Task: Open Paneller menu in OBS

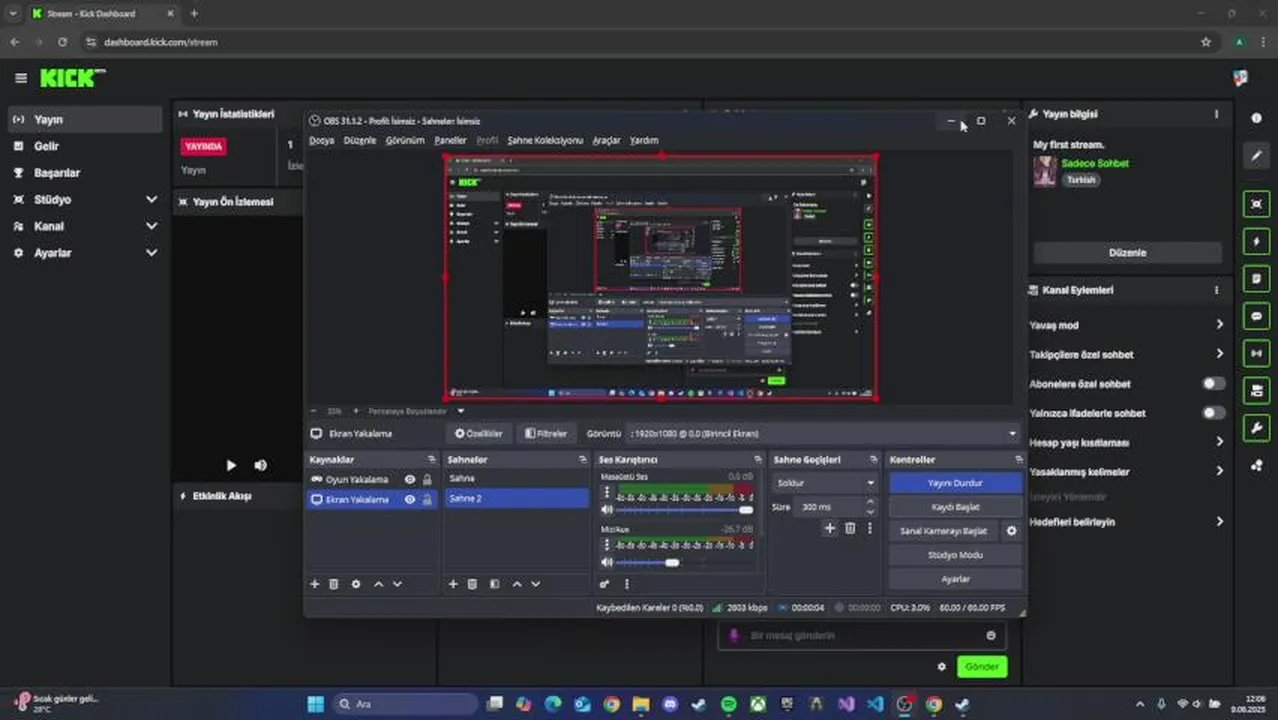Action: (450, 141)
